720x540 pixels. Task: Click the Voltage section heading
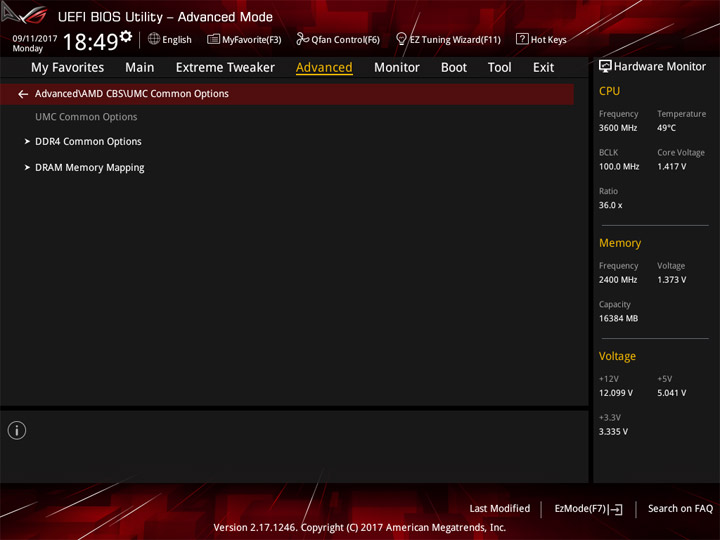pos(617,356)
